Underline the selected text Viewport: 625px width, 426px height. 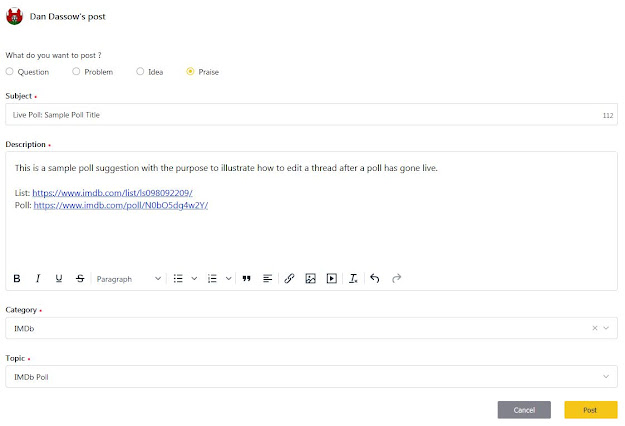(x=59, y=279)
